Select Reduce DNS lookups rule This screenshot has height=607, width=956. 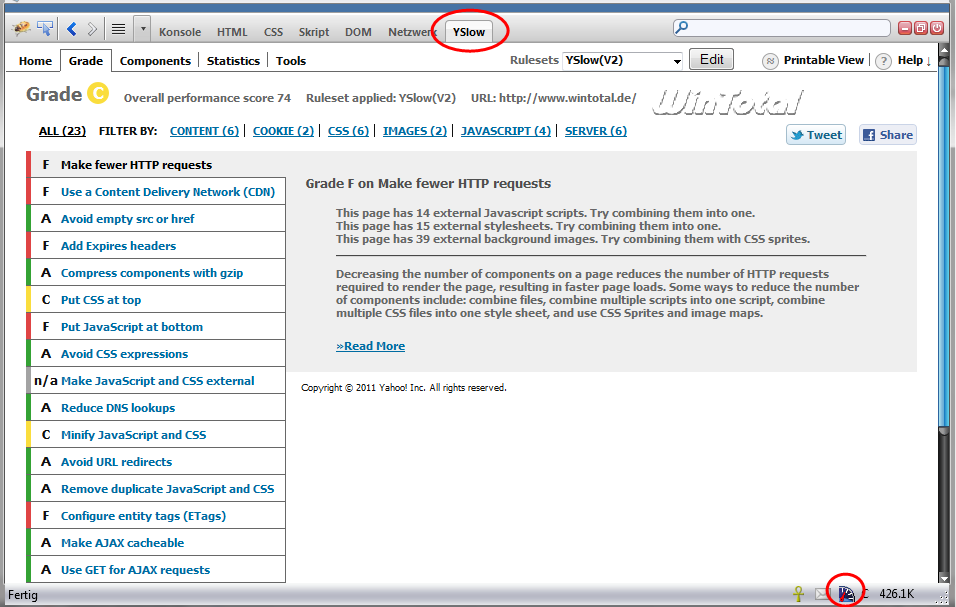156,408
